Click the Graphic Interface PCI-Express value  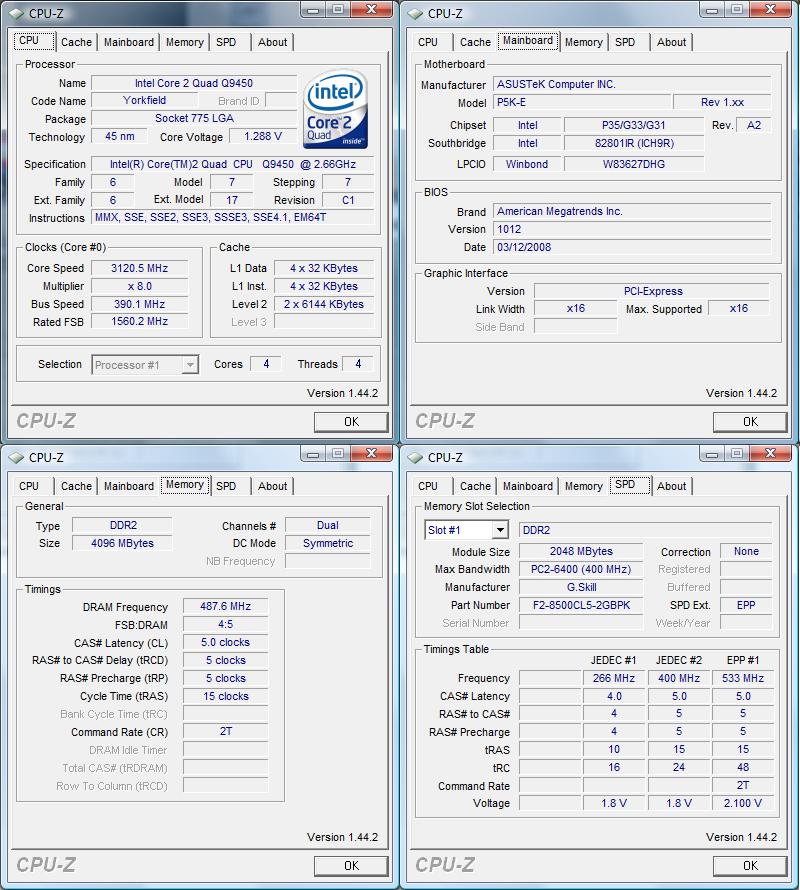point(652,291)
